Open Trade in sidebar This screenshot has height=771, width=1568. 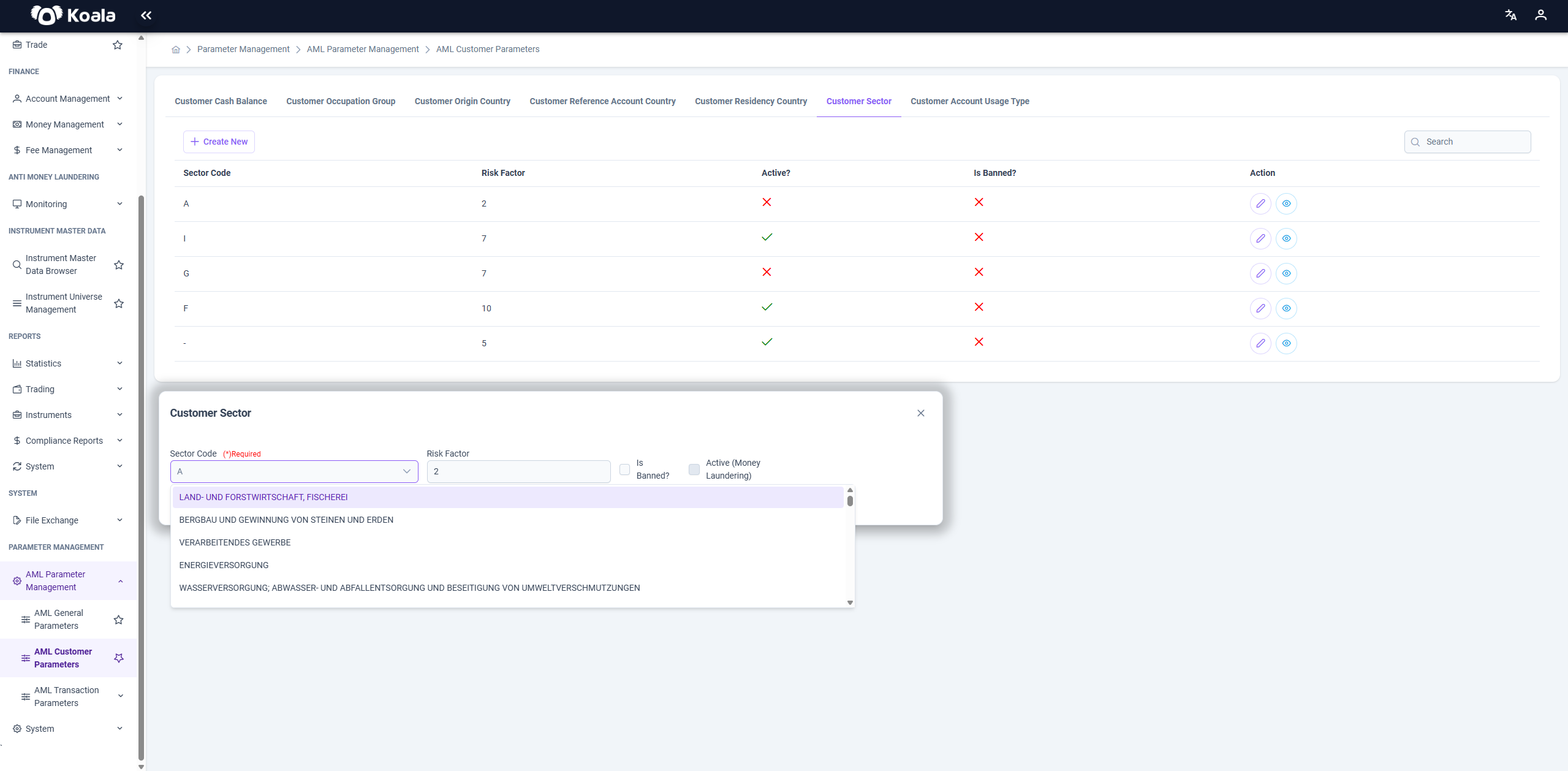point(37,45)
